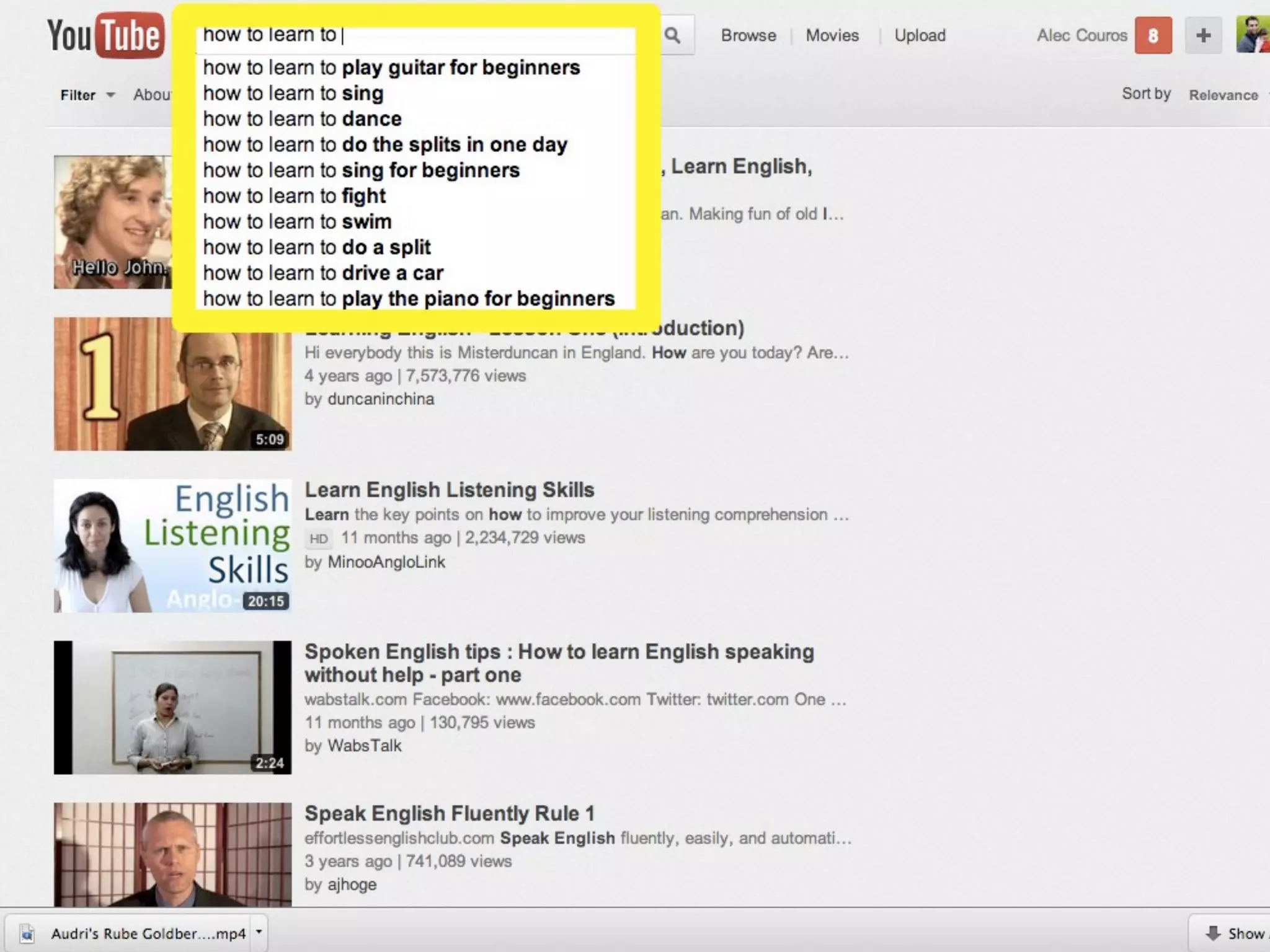This screenshot has height=952, width=1270.
Task: Choose suggestion 'how to learn to swim'
Action: [x=298, y=222]
